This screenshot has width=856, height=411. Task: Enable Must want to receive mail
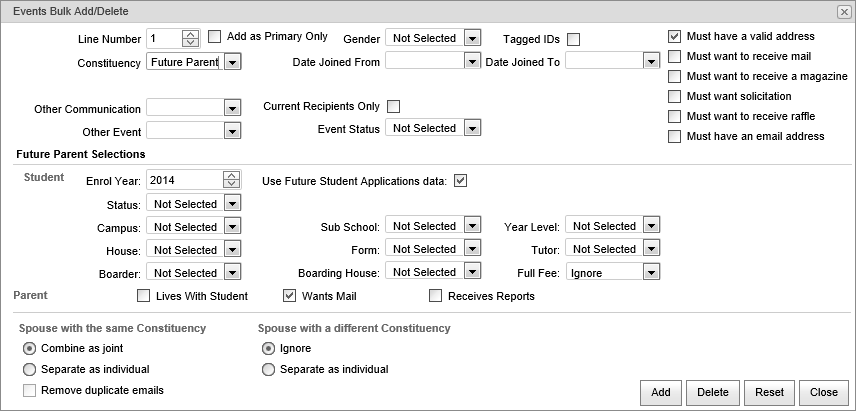tap(675, 56)
